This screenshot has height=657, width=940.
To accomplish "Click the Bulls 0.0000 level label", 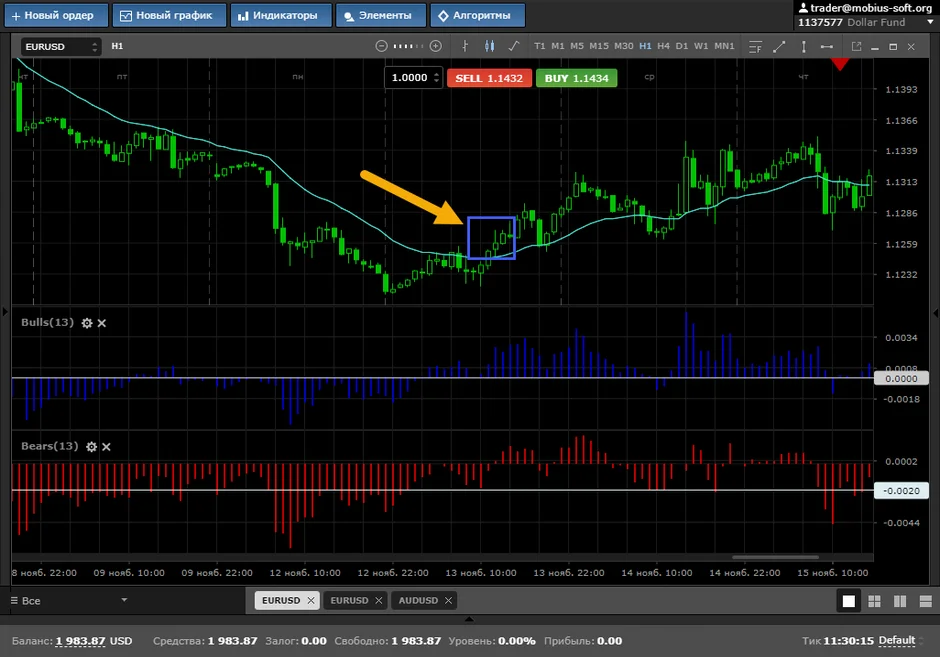I will click(901, 378).
